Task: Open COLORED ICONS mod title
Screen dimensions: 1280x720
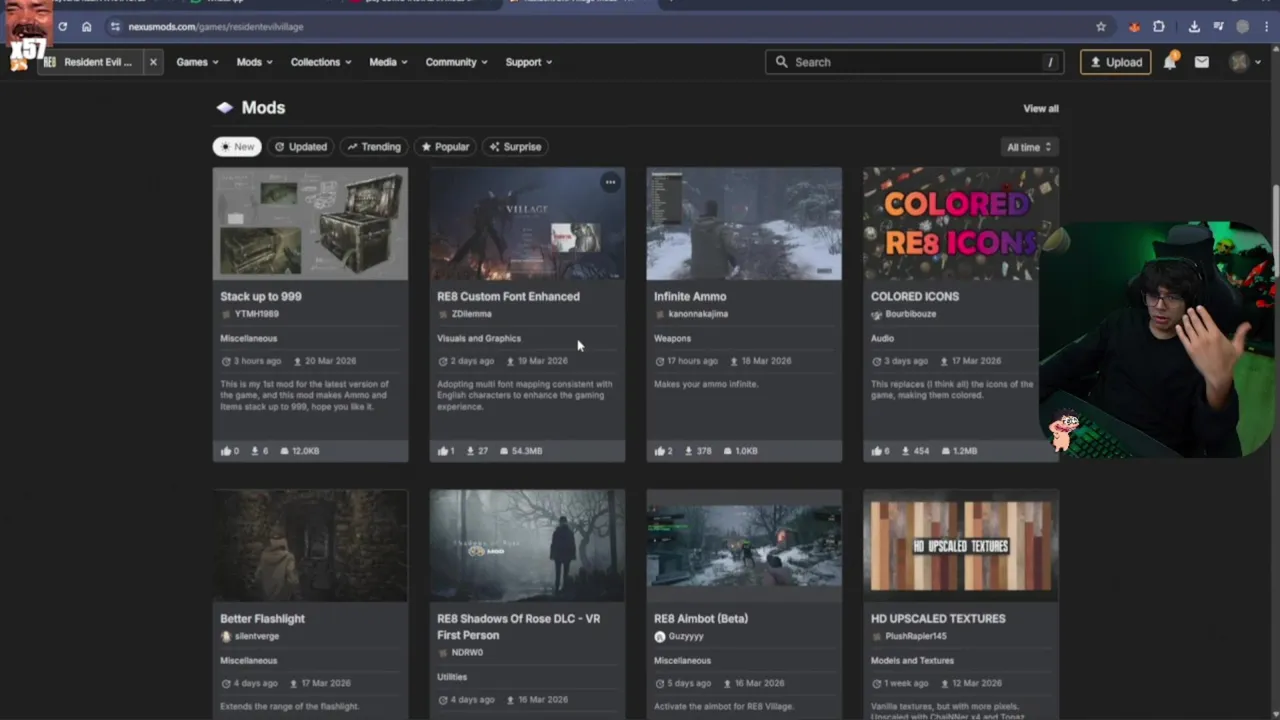Action: [915, 296]
